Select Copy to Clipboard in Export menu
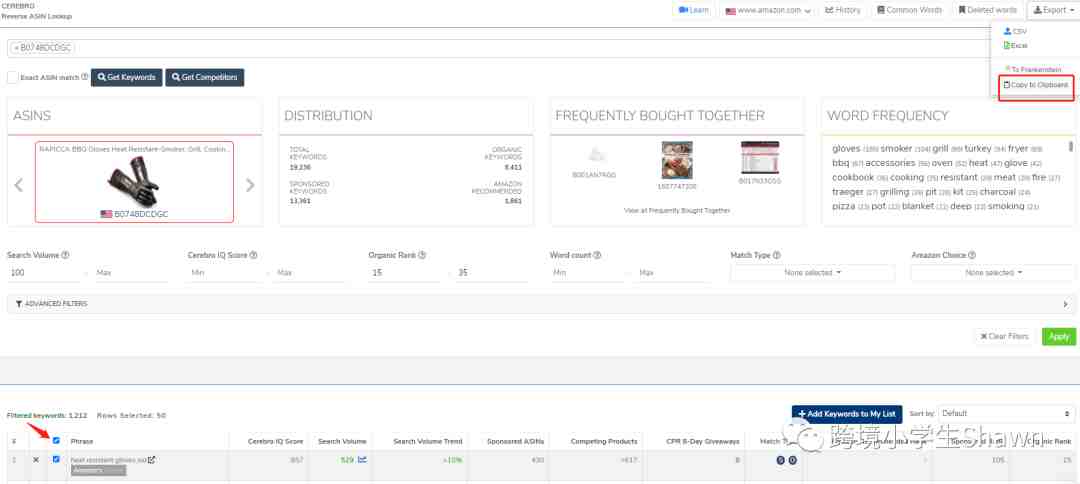This screenshot has height=484, width=1080. click(x=1036, y=85)
